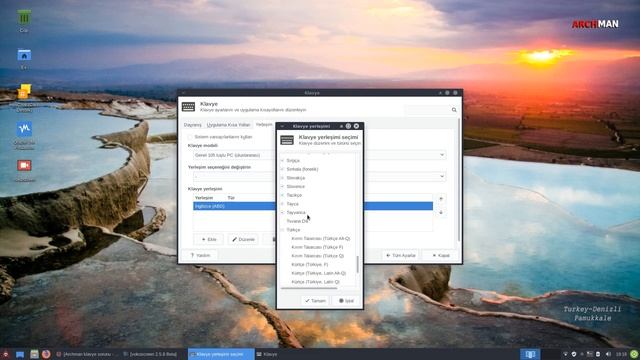Open the layout change option dropdown
This screenshot has height=360, width=640.
point(442,176)
